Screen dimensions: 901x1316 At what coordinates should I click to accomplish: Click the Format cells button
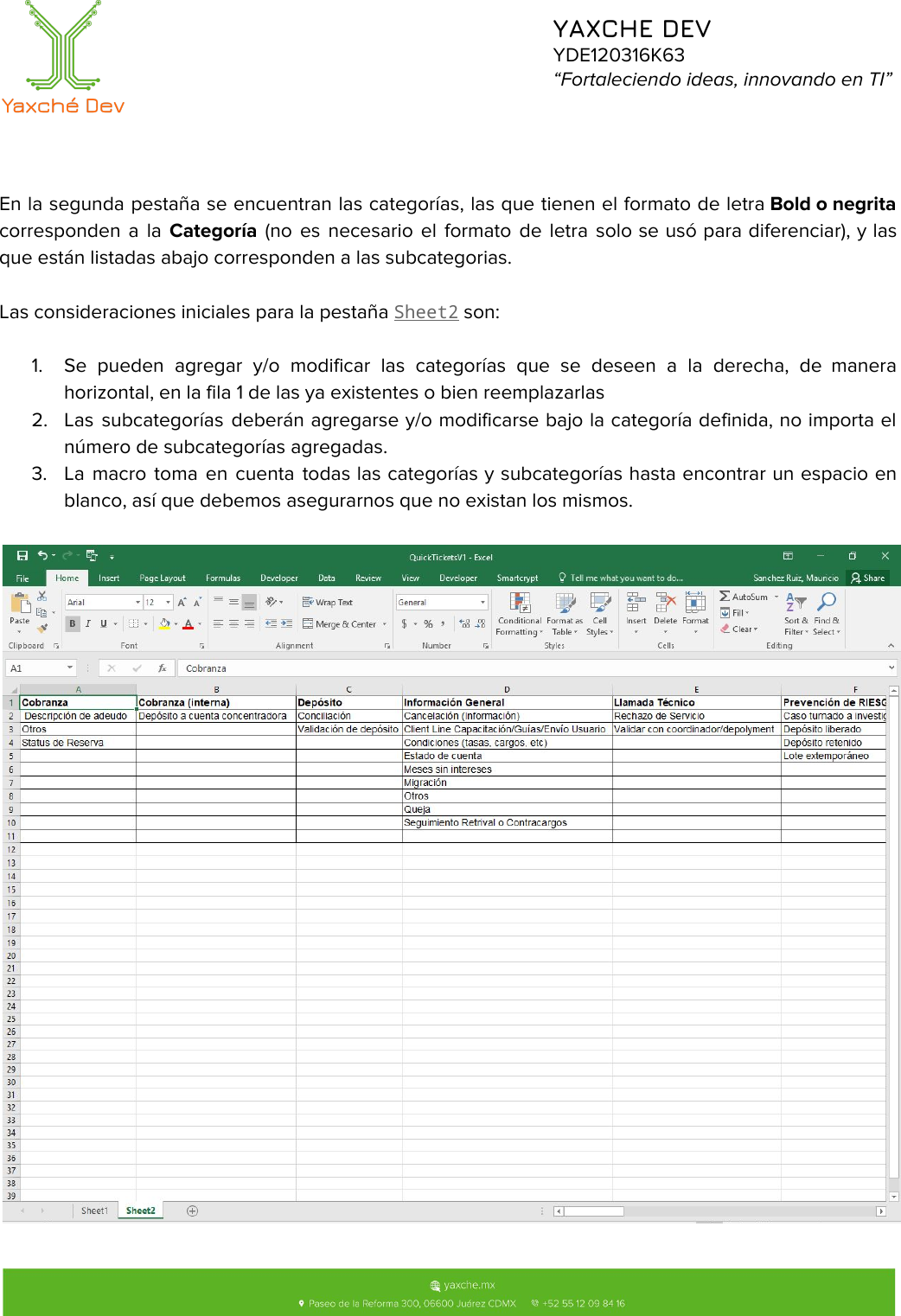(x=695, y=614)
